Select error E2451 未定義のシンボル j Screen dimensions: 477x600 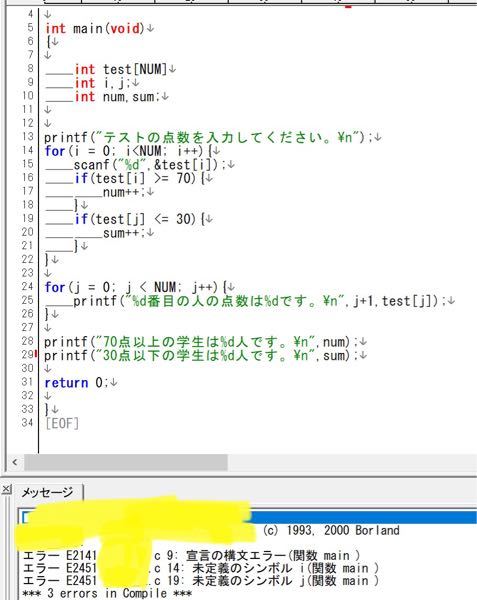click(x=200, y=581)
